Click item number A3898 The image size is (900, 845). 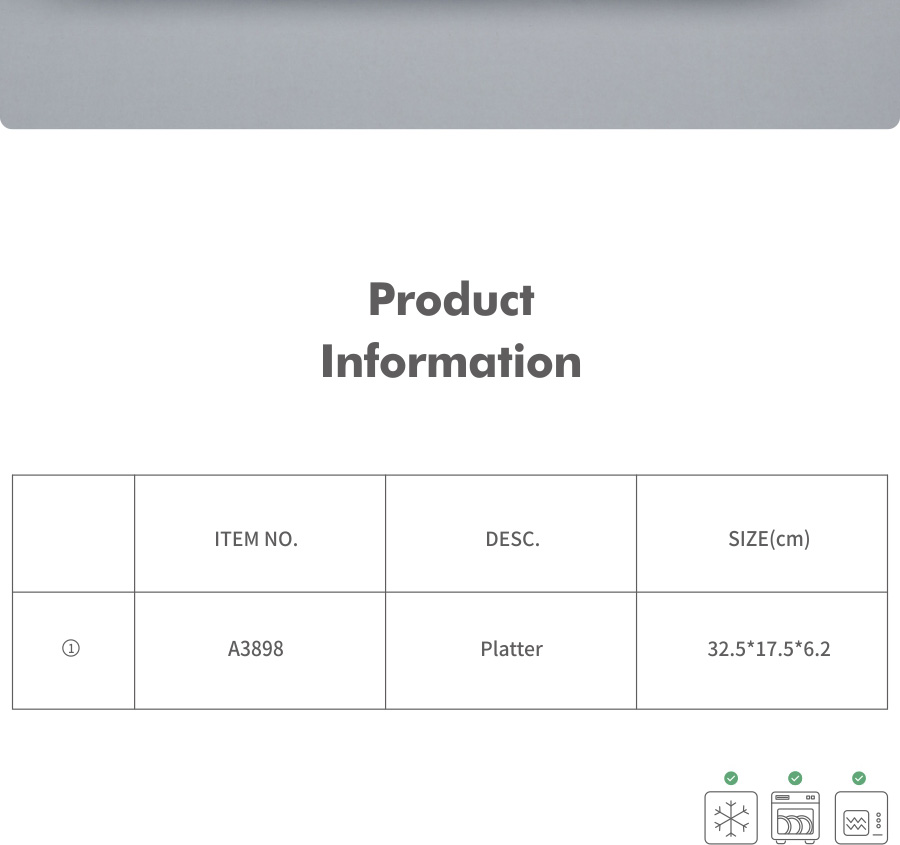256,649
